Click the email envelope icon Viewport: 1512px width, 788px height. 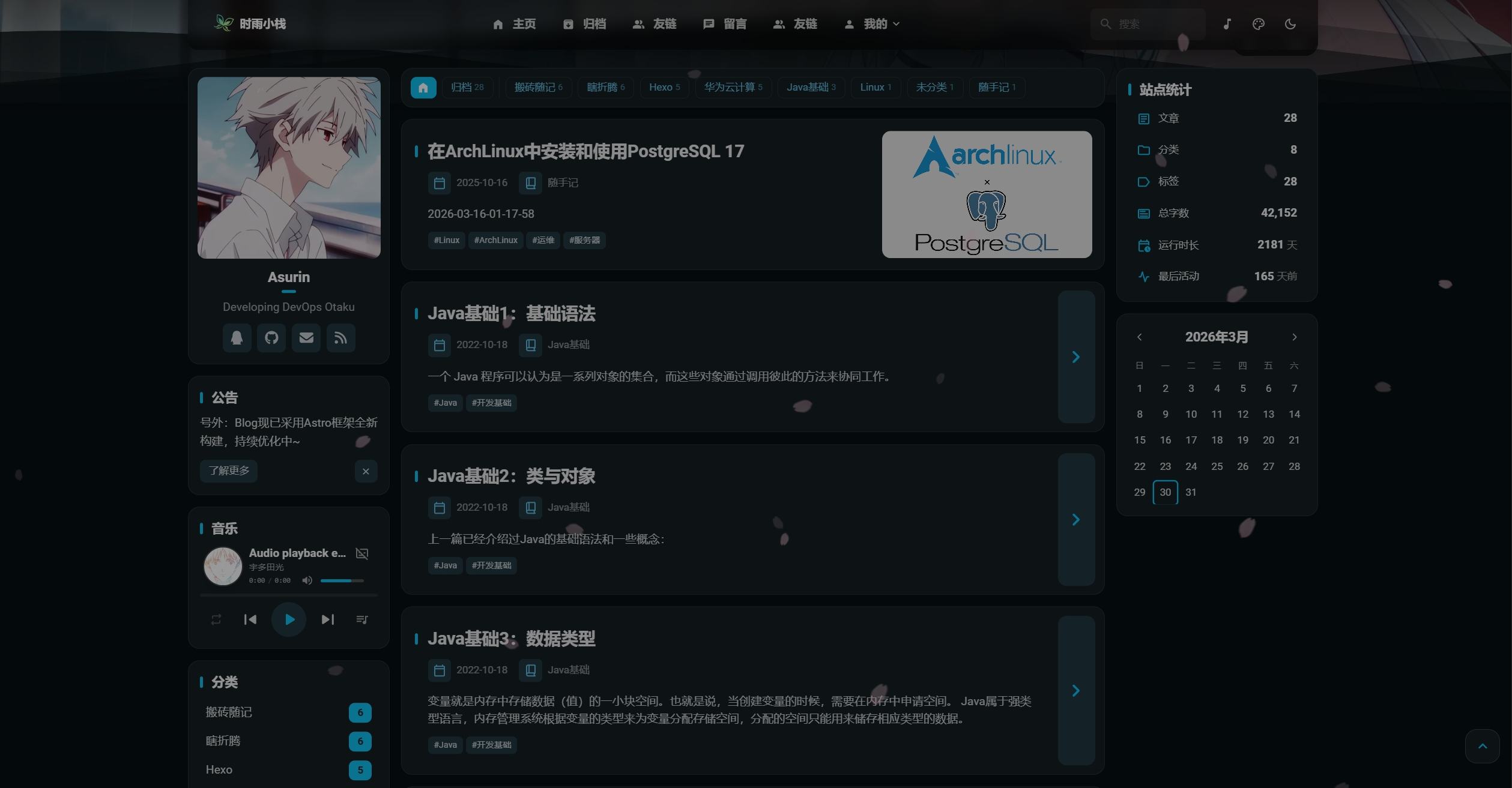click(x=306, y=338)
